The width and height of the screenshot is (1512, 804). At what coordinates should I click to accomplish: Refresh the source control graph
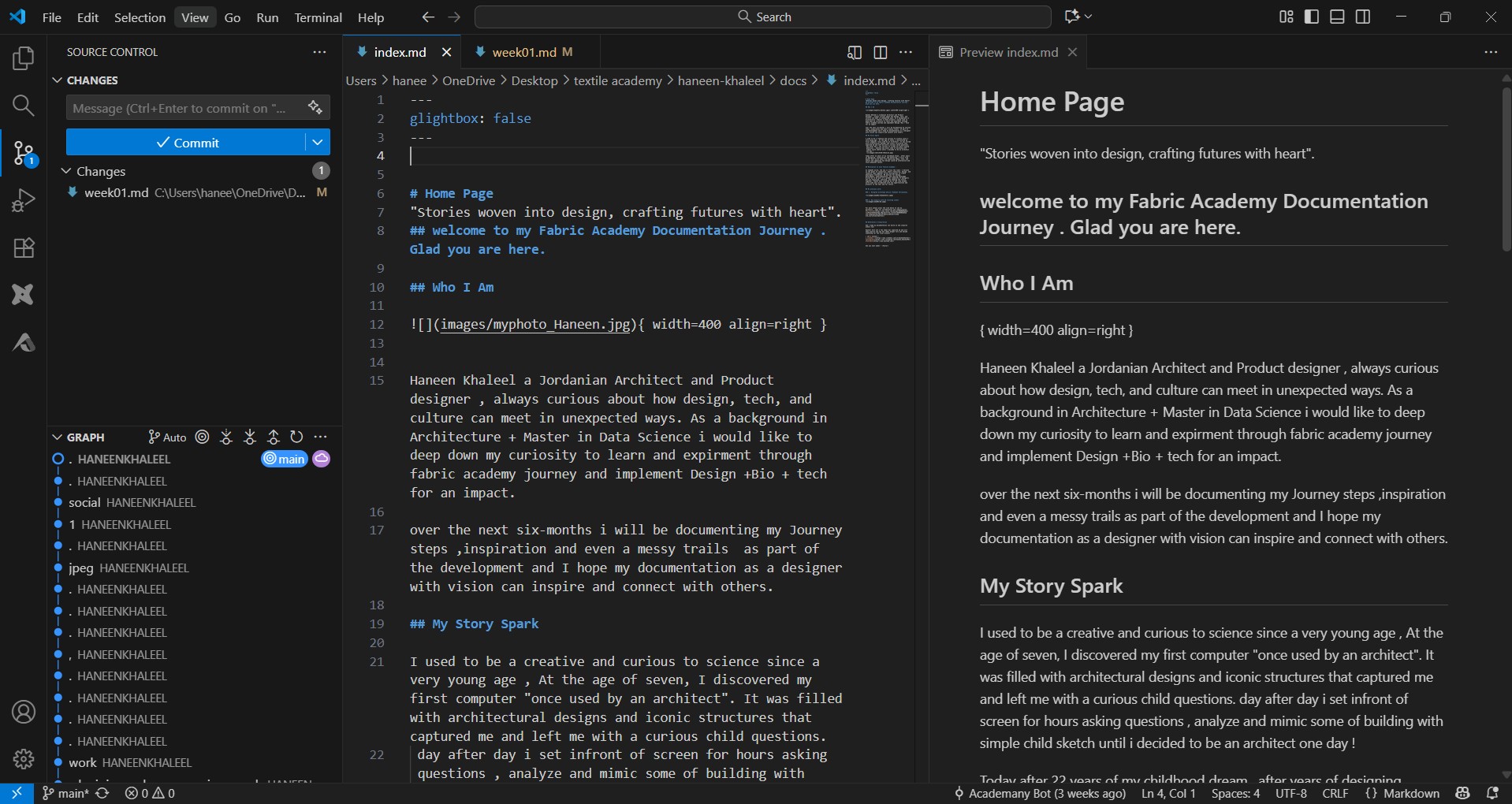tap(296, 437)
